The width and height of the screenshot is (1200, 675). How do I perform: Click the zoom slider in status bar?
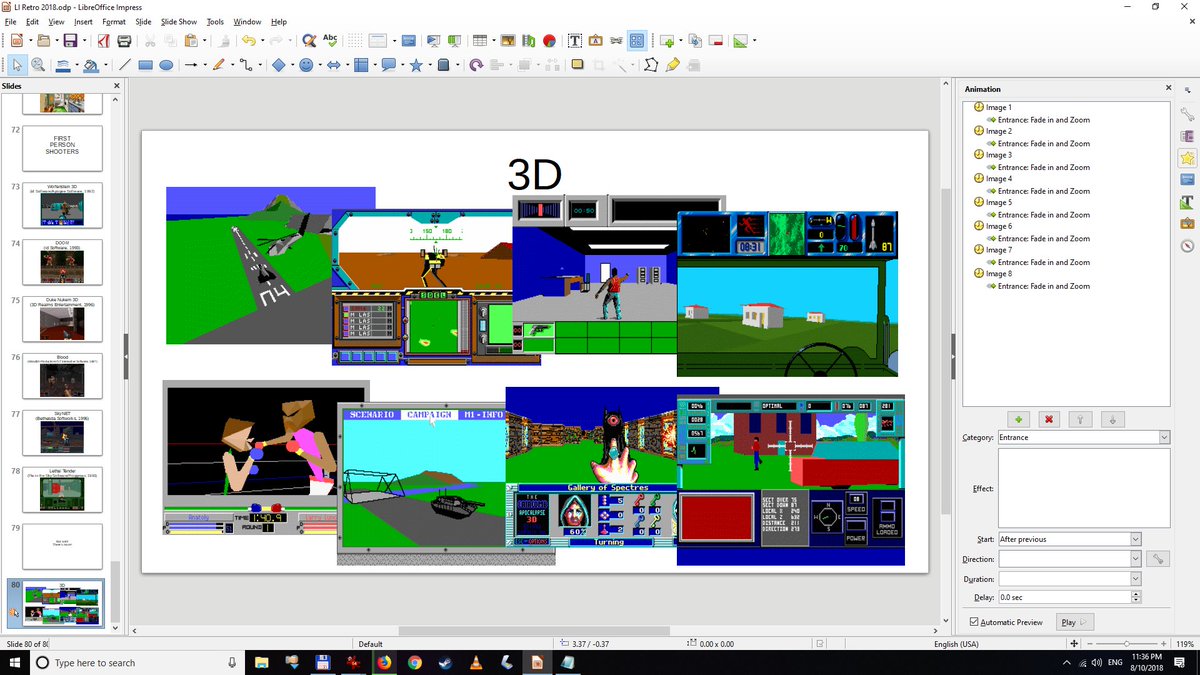[1128, 644]
